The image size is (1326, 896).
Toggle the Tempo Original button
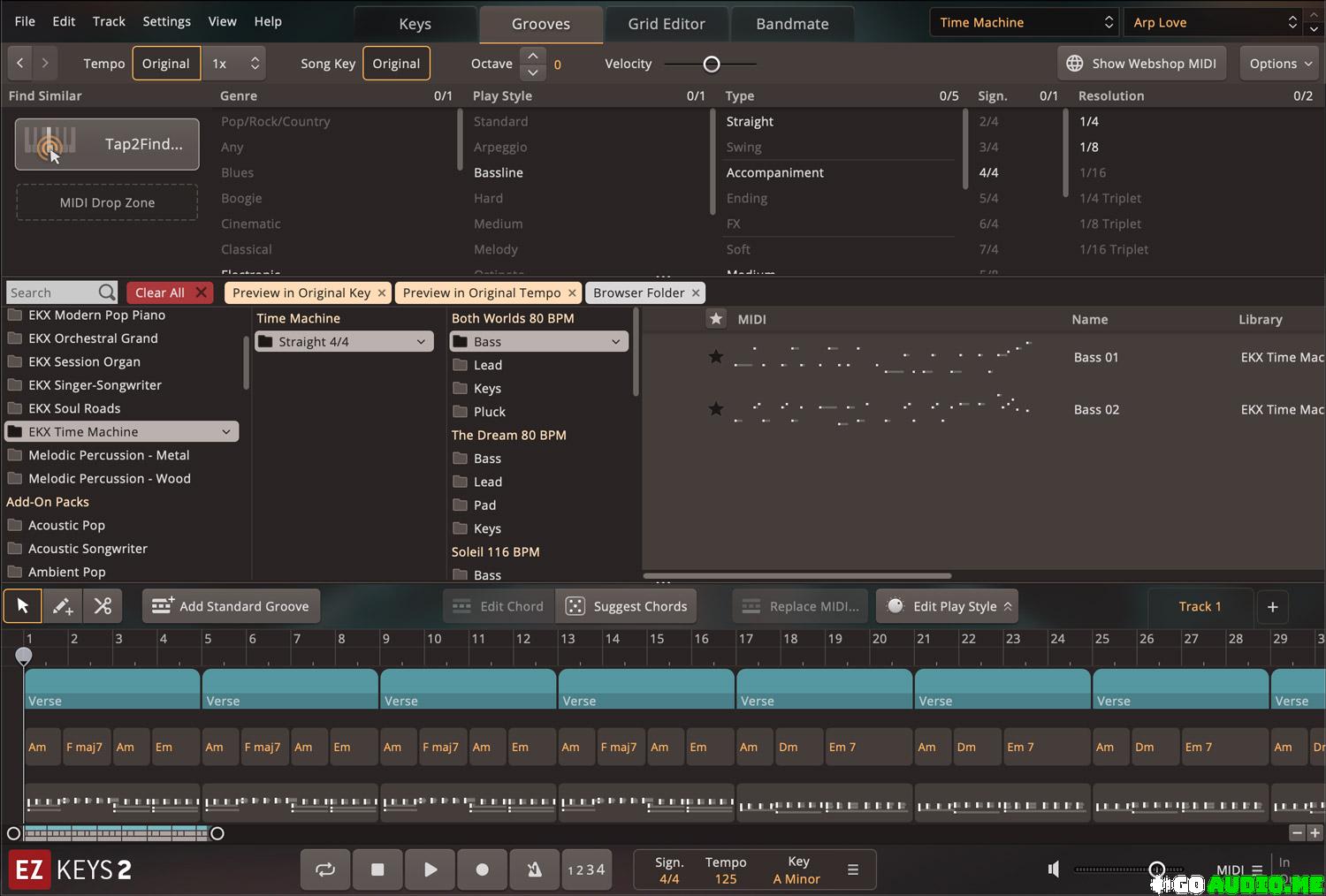[x=165, y=64]
